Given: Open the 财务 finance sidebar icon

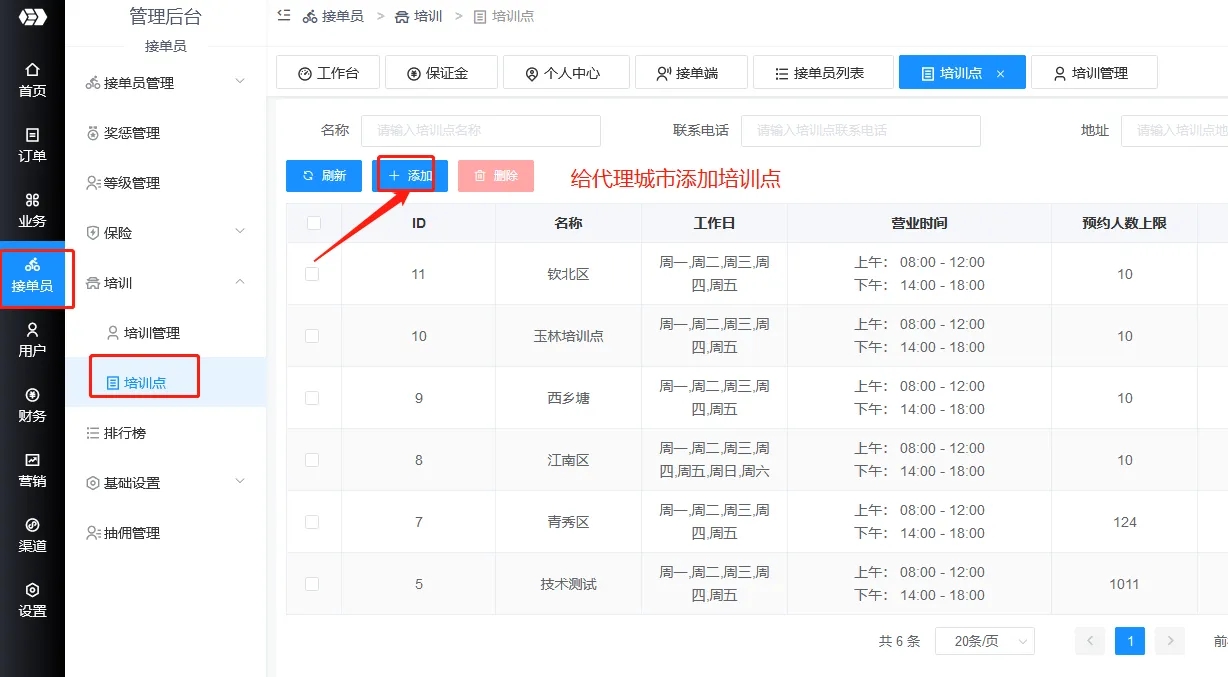Looking at the screenshot, I should coord(32,405).
